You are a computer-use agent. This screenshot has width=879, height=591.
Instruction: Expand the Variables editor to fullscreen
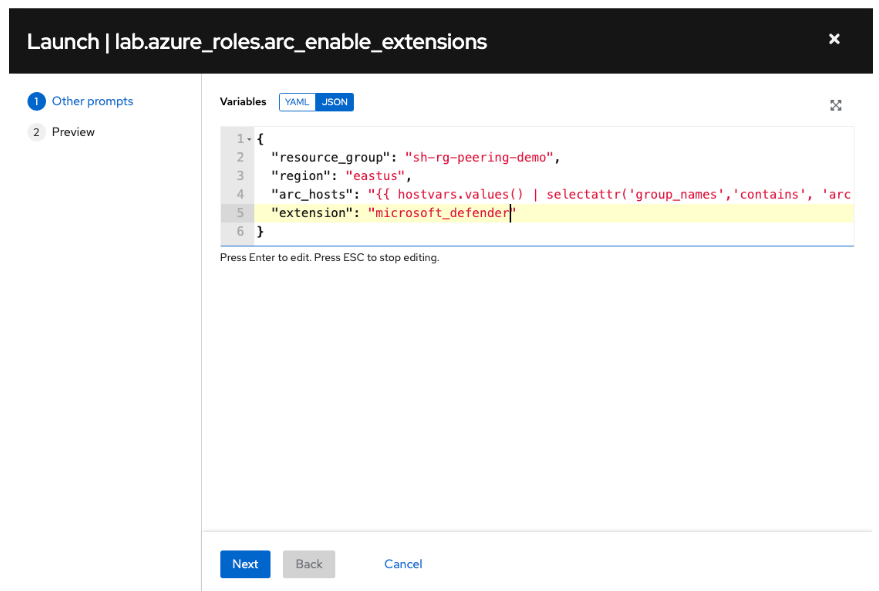836,105
